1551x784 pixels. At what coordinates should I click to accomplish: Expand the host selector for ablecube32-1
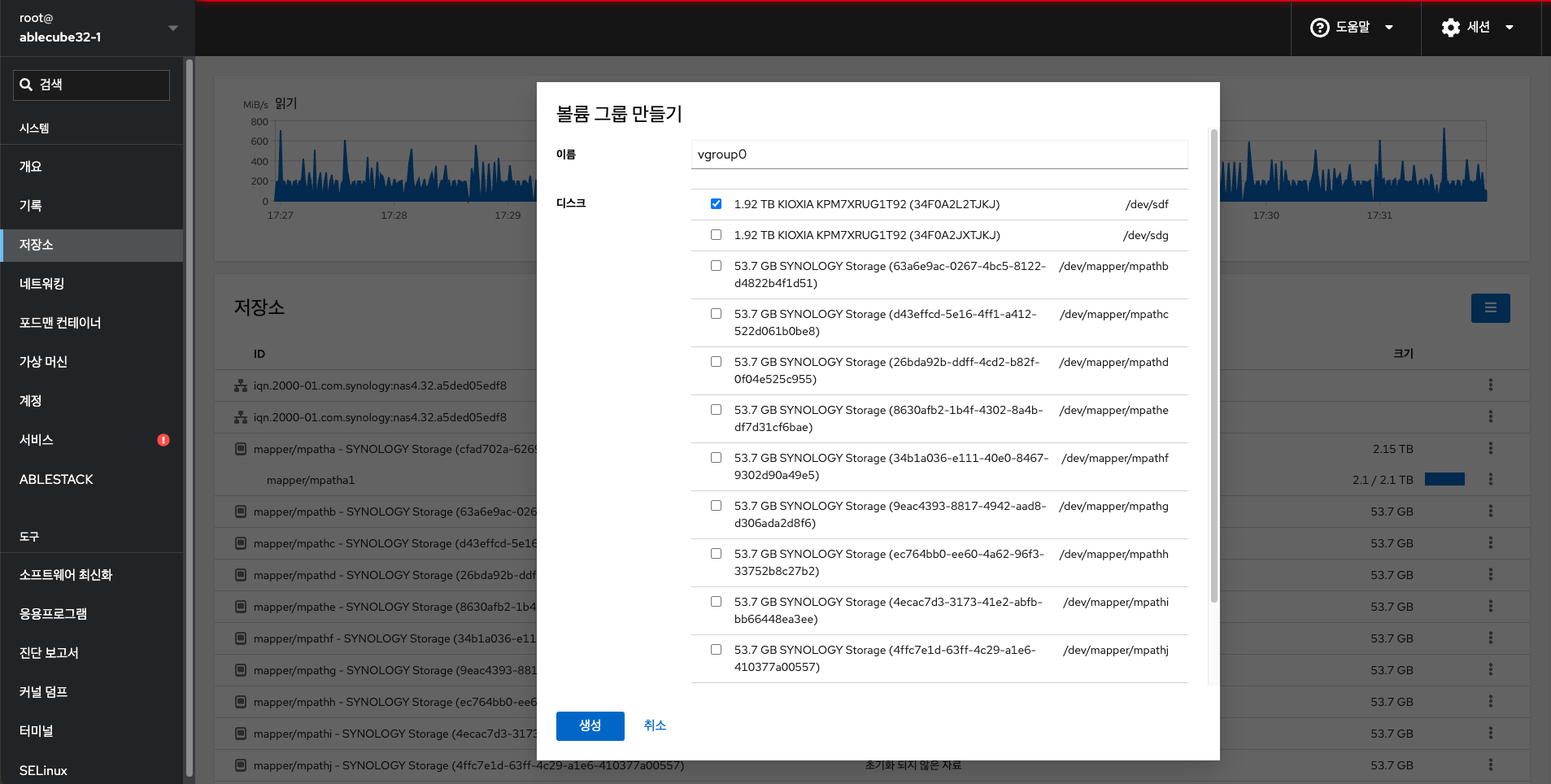172,28
